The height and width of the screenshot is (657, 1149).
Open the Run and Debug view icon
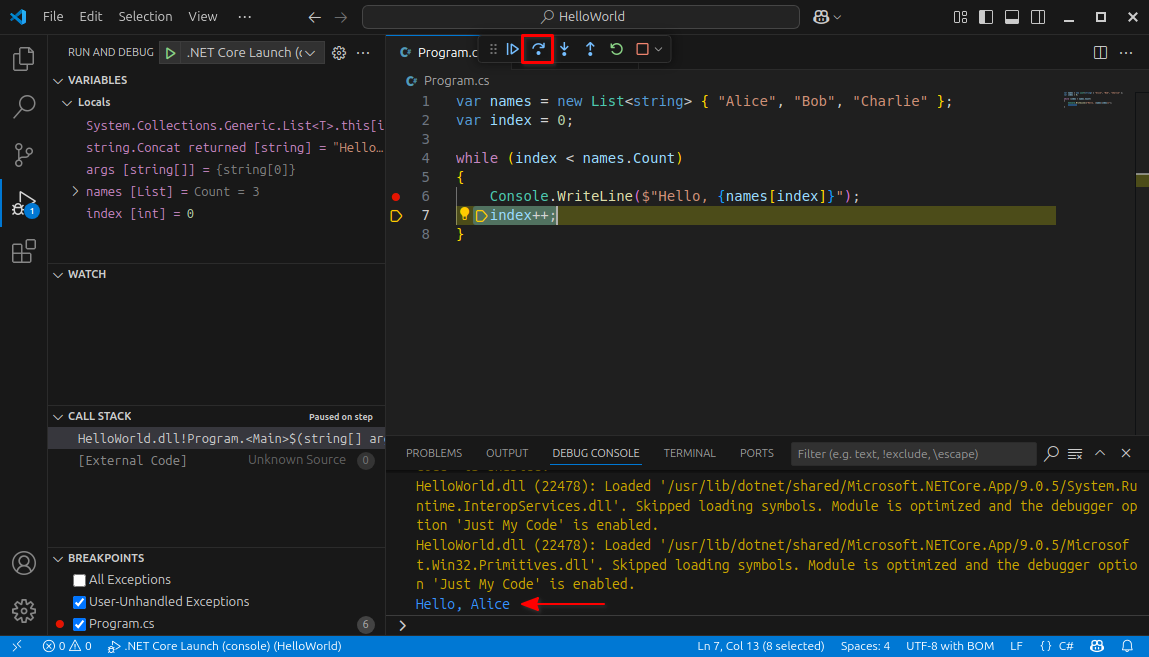[23, 203]
